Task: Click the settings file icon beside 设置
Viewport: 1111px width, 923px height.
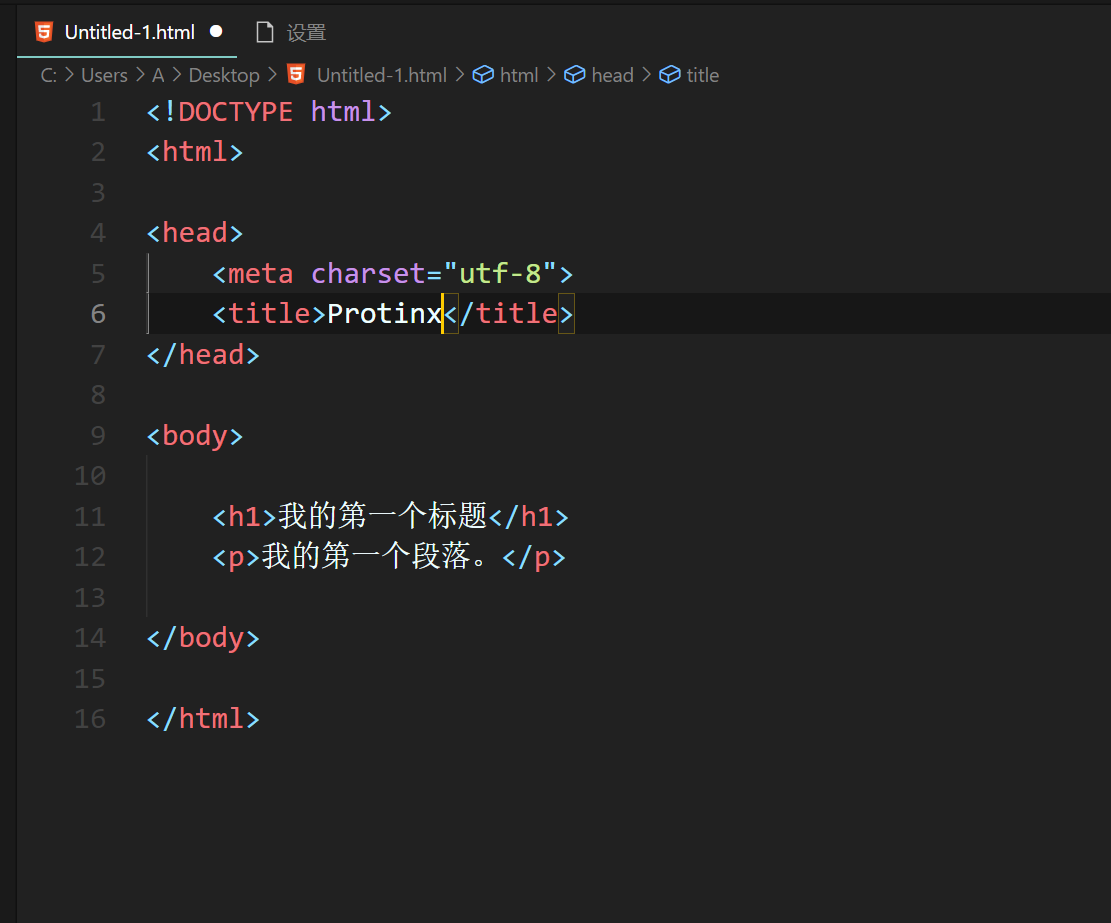Action: 263,31
